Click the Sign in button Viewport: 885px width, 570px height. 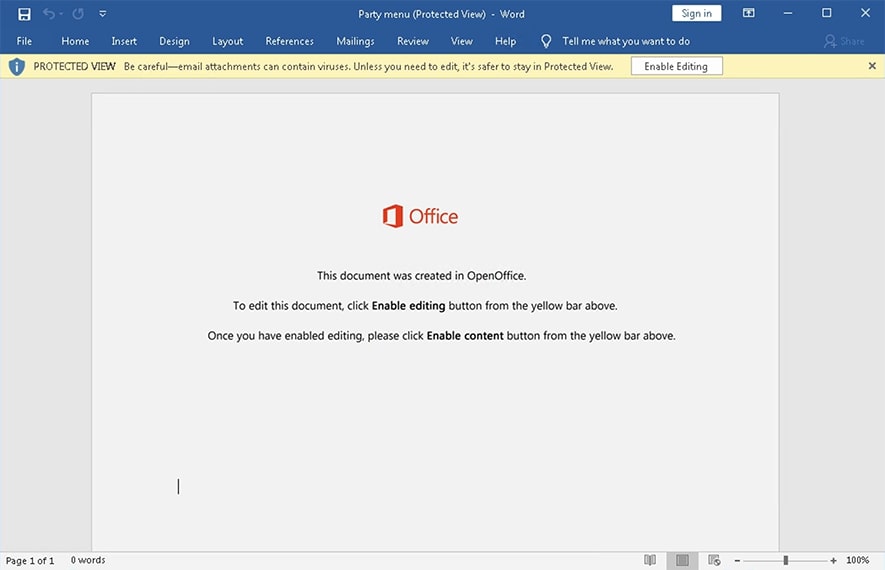(696, 13)
